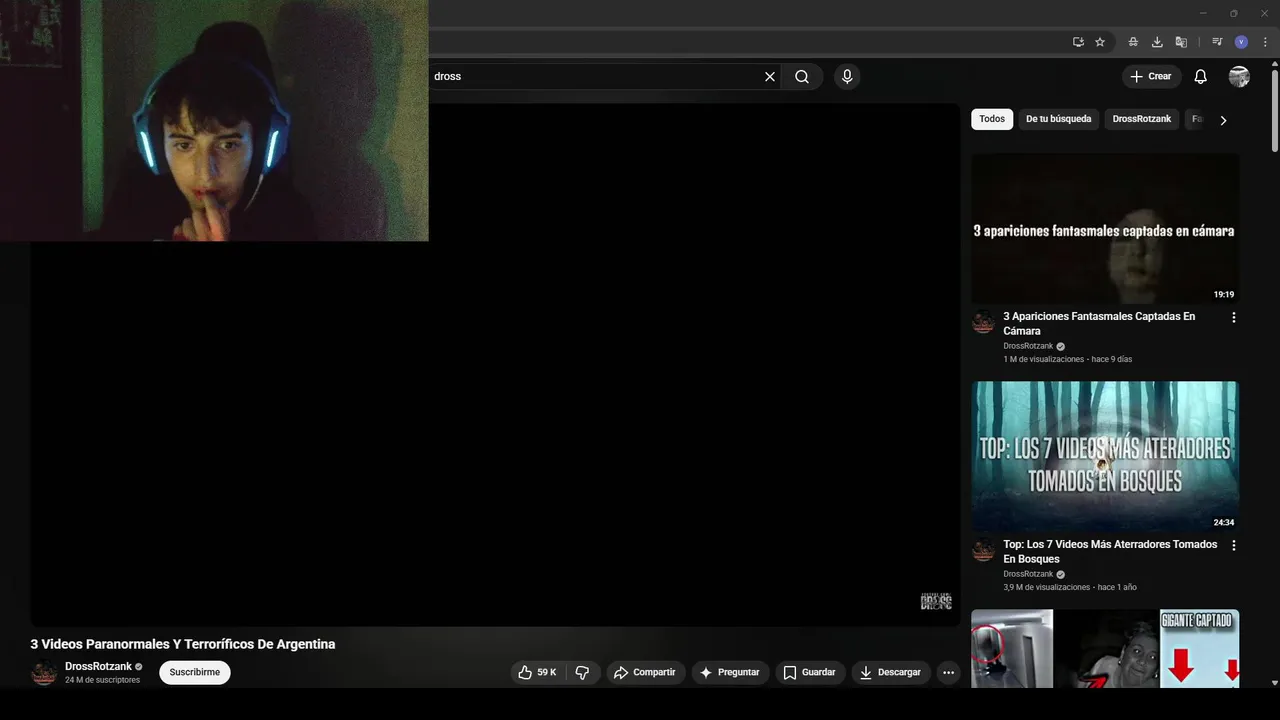The width and height of the screenshot is (1280, 720).
Task: Select the Todos filter chip
Action: (992, 119)
